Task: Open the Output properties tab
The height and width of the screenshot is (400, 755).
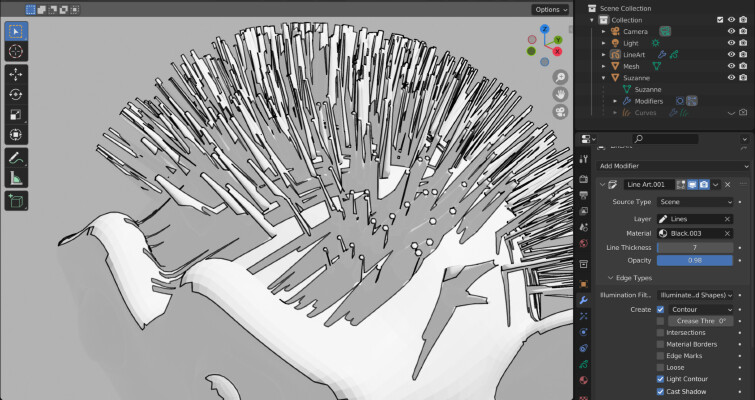Action: click(583, 195)
